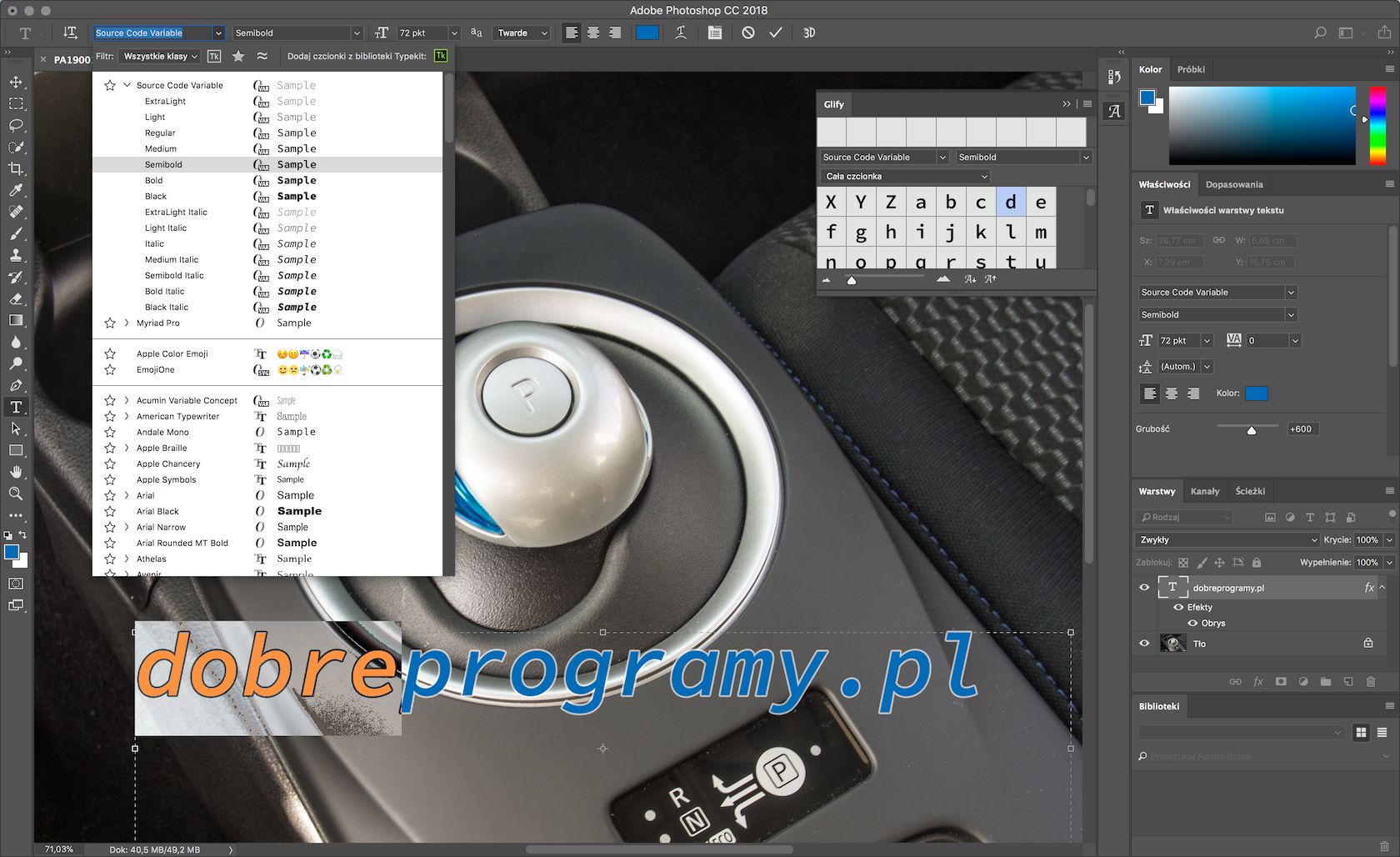This screenshot has width=1400, height=857.
Task: Create a new group folder icon
Action: click(x=1326, y=682)
